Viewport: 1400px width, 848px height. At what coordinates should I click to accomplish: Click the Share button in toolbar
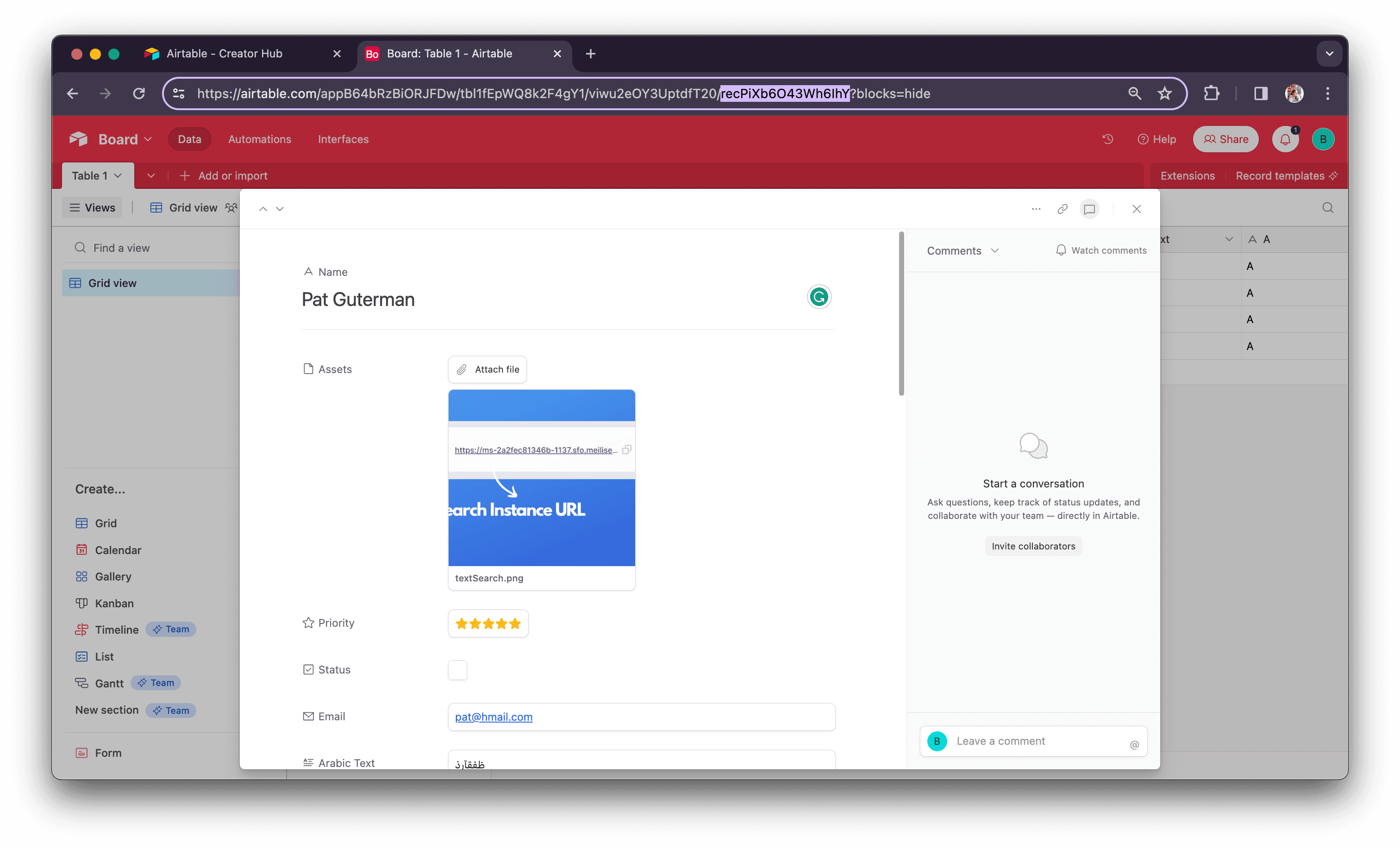[1225, 139]
